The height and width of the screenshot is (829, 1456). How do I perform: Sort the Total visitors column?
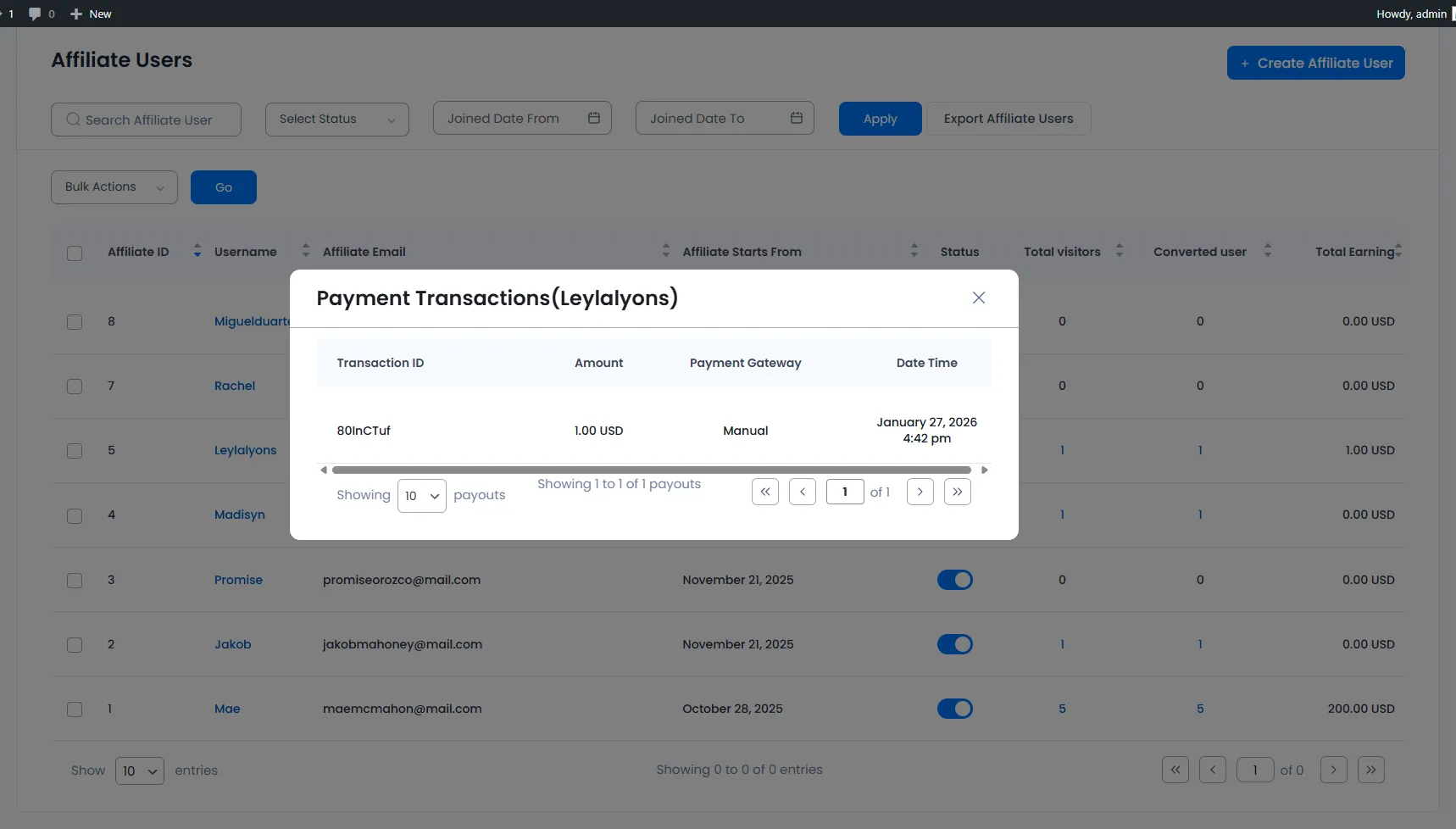tap(1119, 251)
